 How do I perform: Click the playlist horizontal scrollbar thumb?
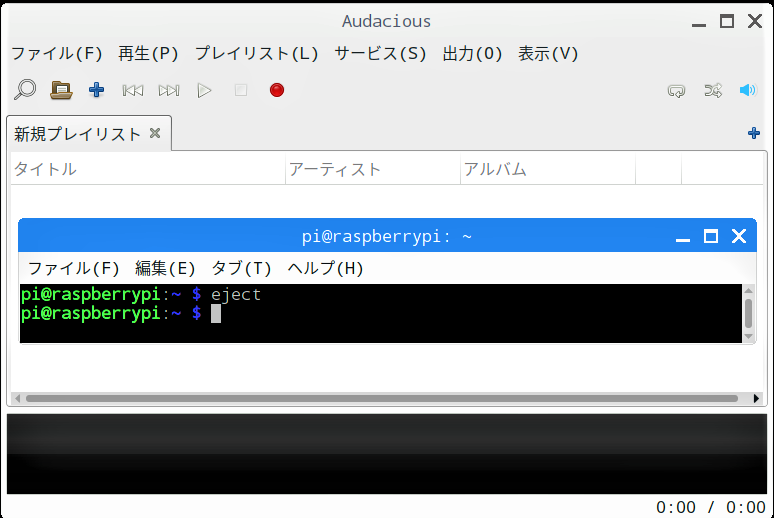tap(382, 398)
